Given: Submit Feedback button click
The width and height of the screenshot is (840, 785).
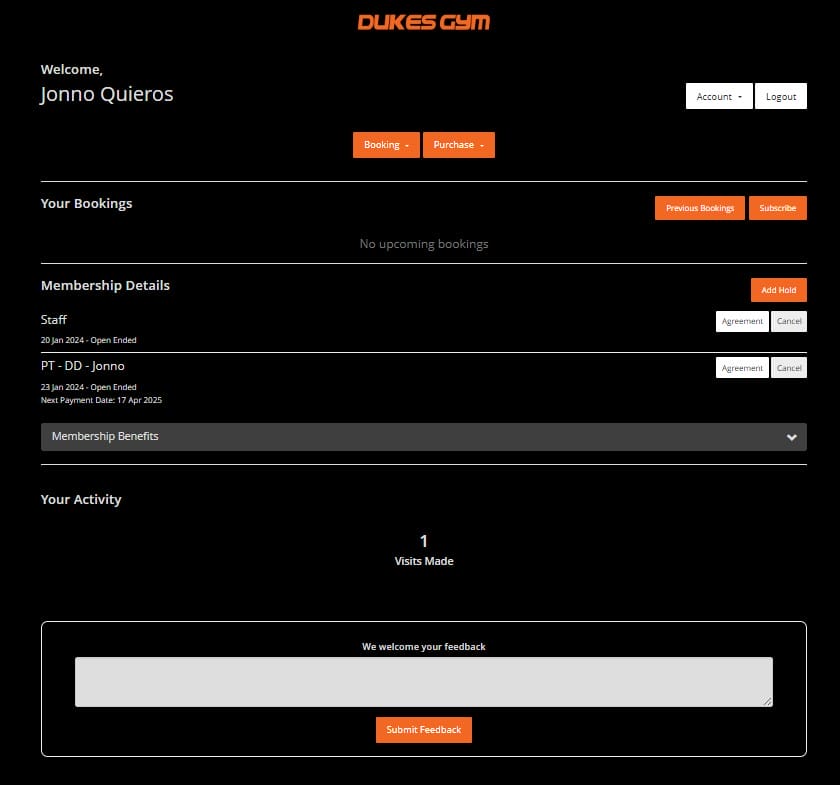Looking at the screenshot, I should tap(423, 730).
